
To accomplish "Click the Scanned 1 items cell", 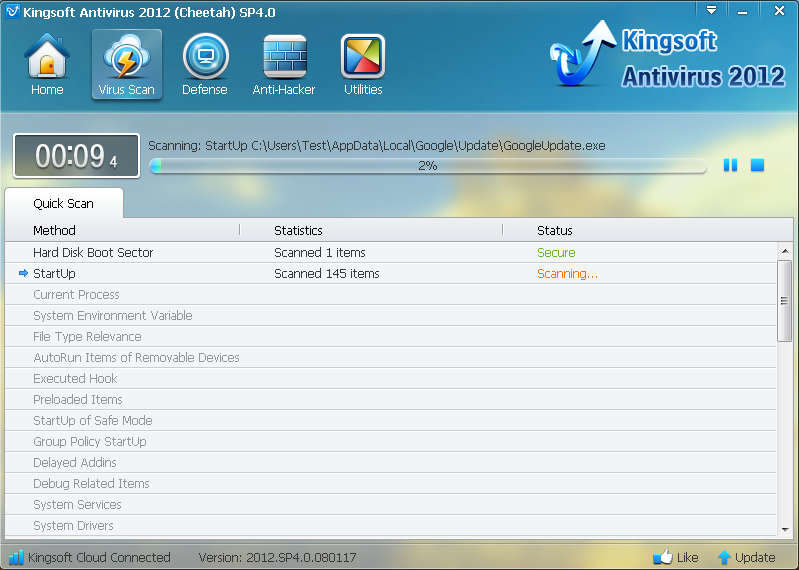I will (319, 253).
